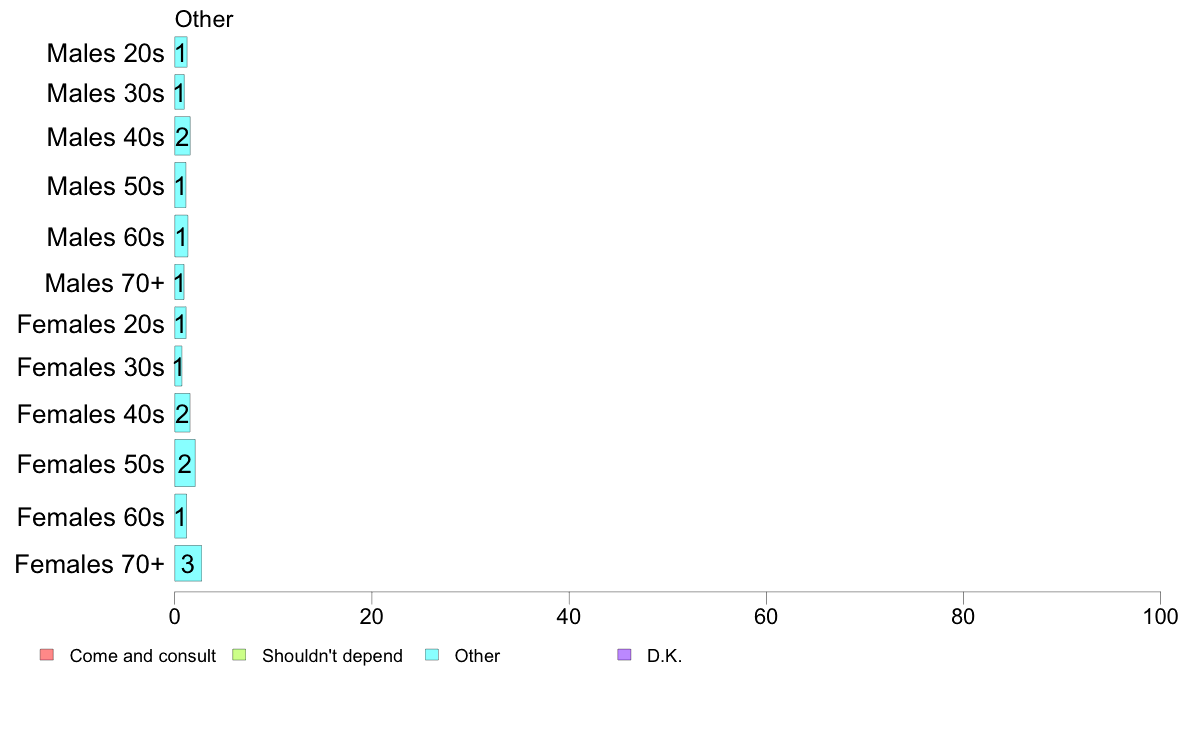Click the Females 20s axis label
Viewport: 1188px width, 736px height.
click(91, 324)
